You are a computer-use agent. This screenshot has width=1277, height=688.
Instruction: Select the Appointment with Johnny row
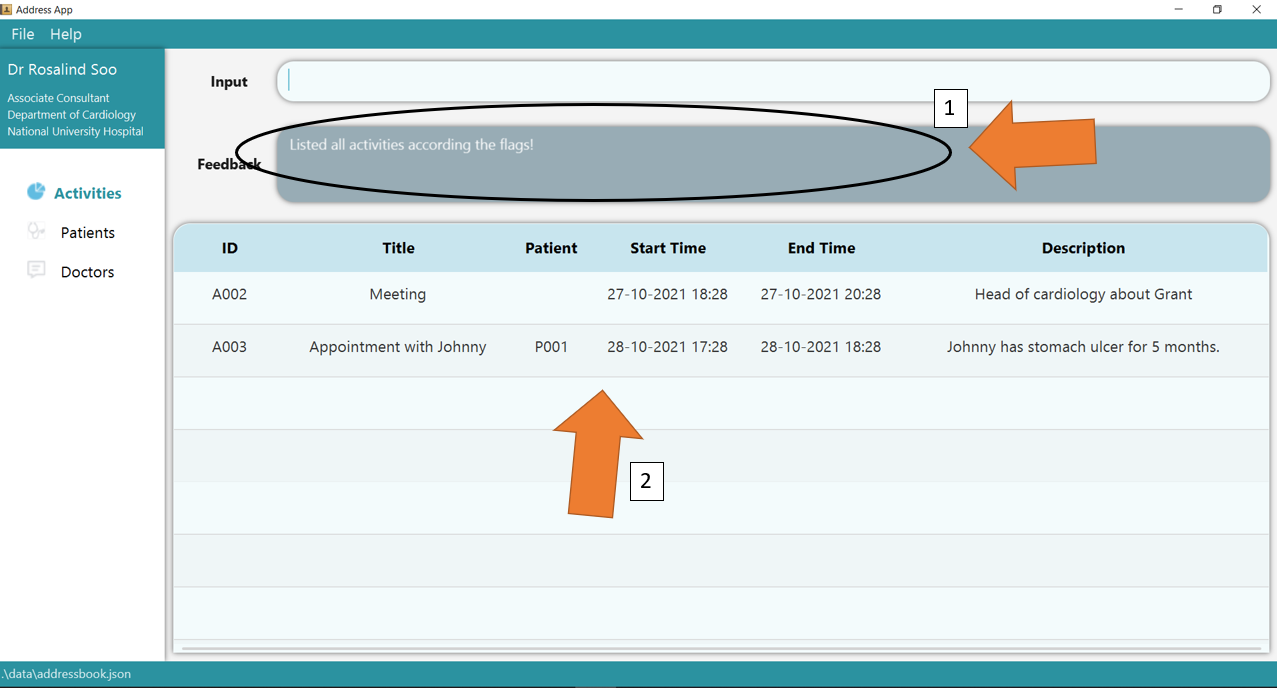coord(398,348)
